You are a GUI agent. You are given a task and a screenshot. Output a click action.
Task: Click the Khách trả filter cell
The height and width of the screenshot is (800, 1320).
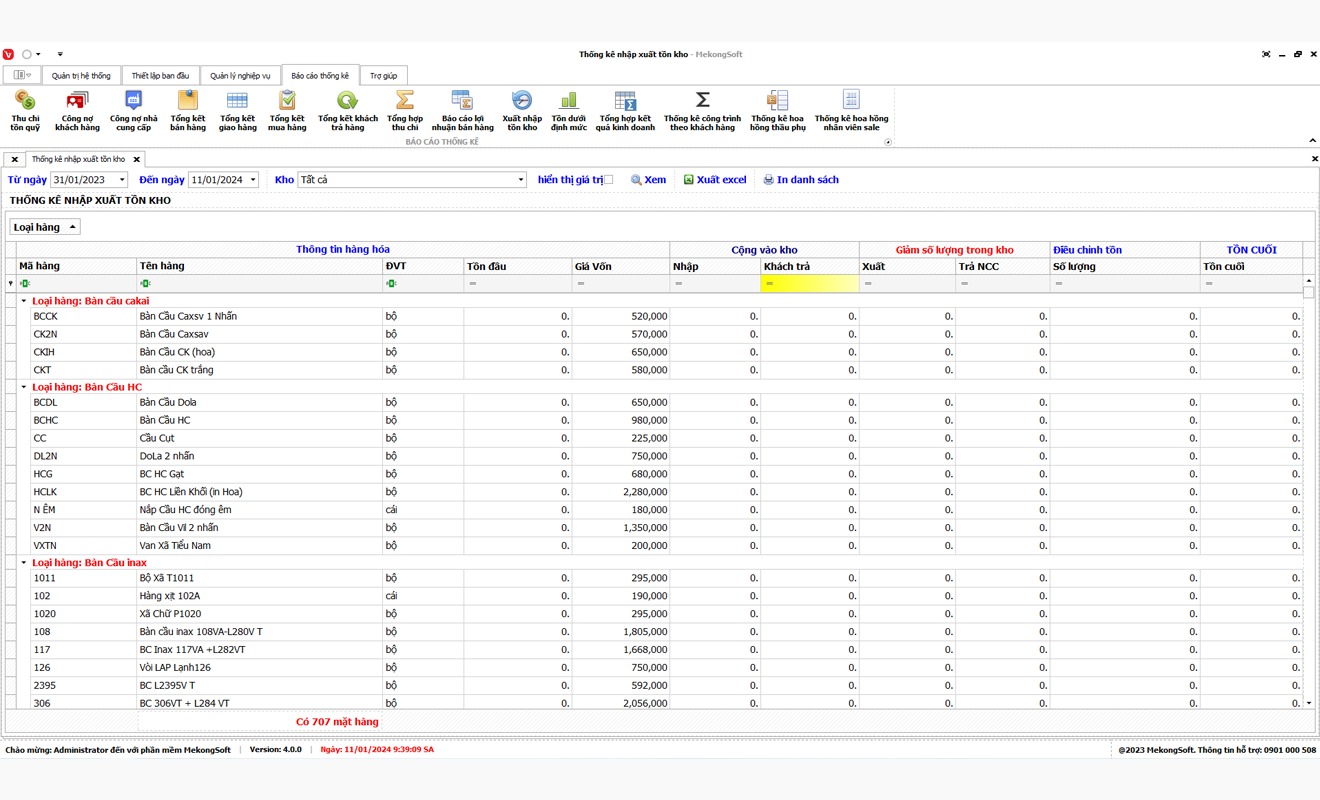pyautogui.click(x=809, y=284)
